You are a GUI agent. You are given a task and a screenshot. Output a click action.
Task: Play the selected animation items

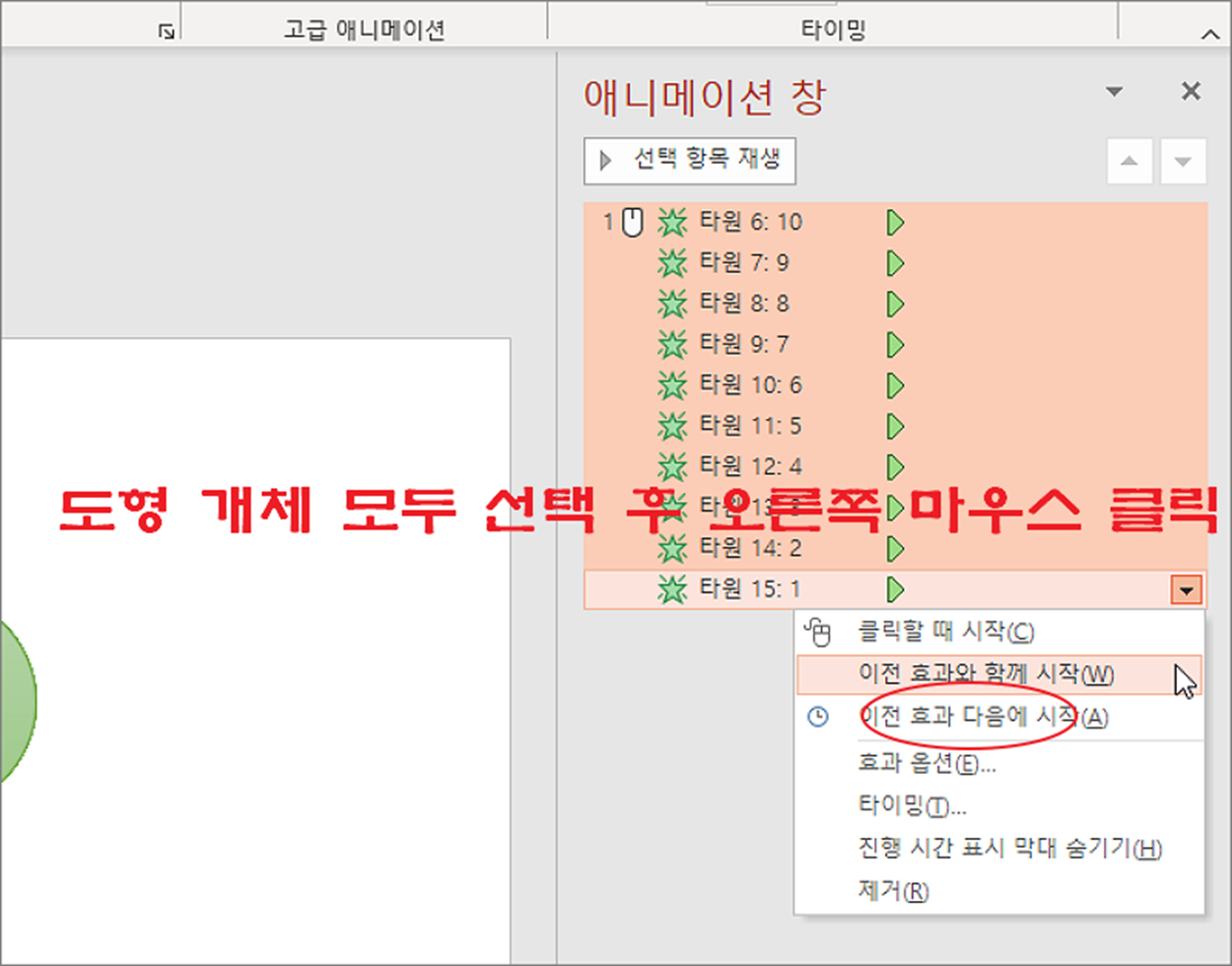click(690, 161)
